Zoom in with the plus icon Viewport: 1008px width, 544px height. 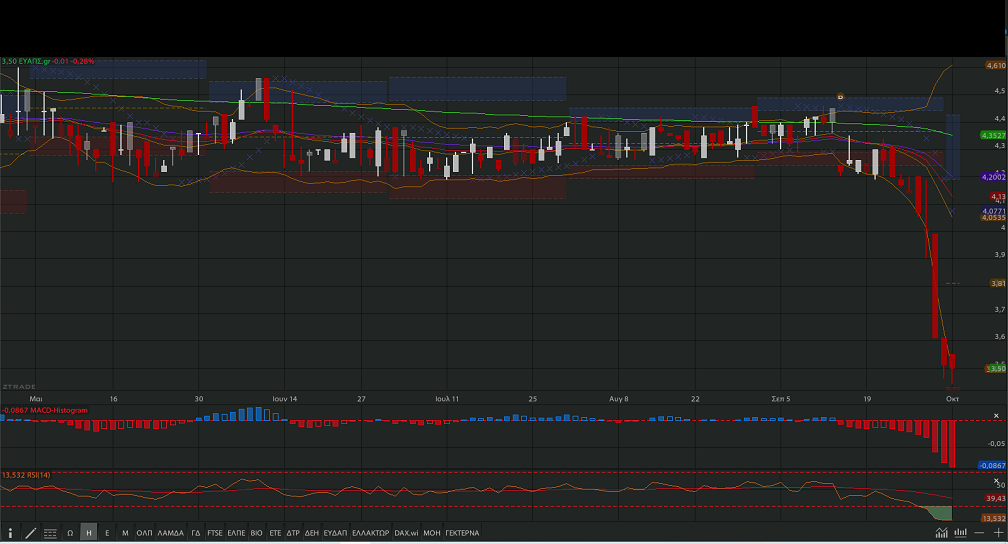tap(998, 532)
